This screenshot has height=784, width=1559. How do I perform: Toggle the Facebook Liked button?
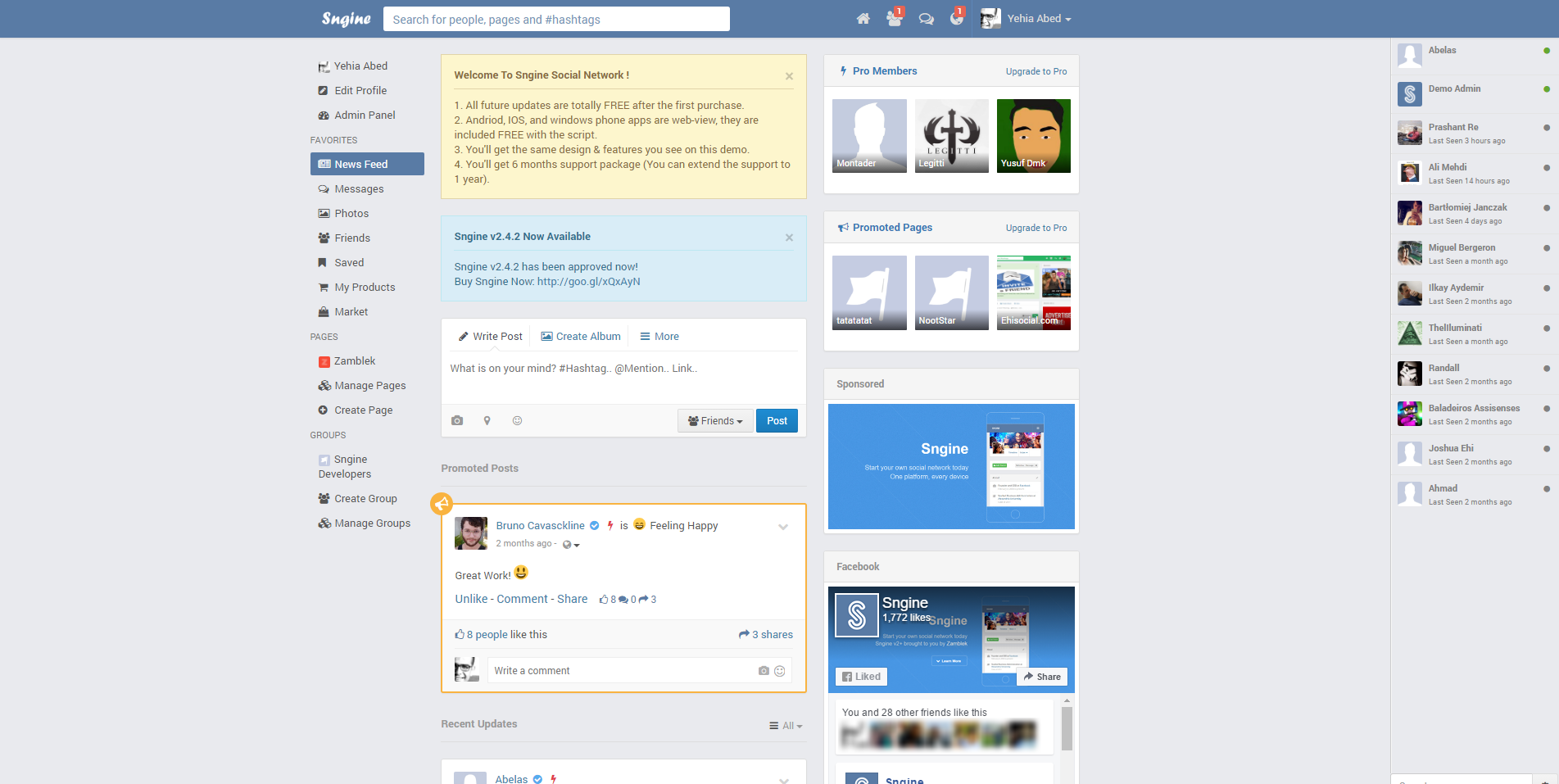[862, 677]
